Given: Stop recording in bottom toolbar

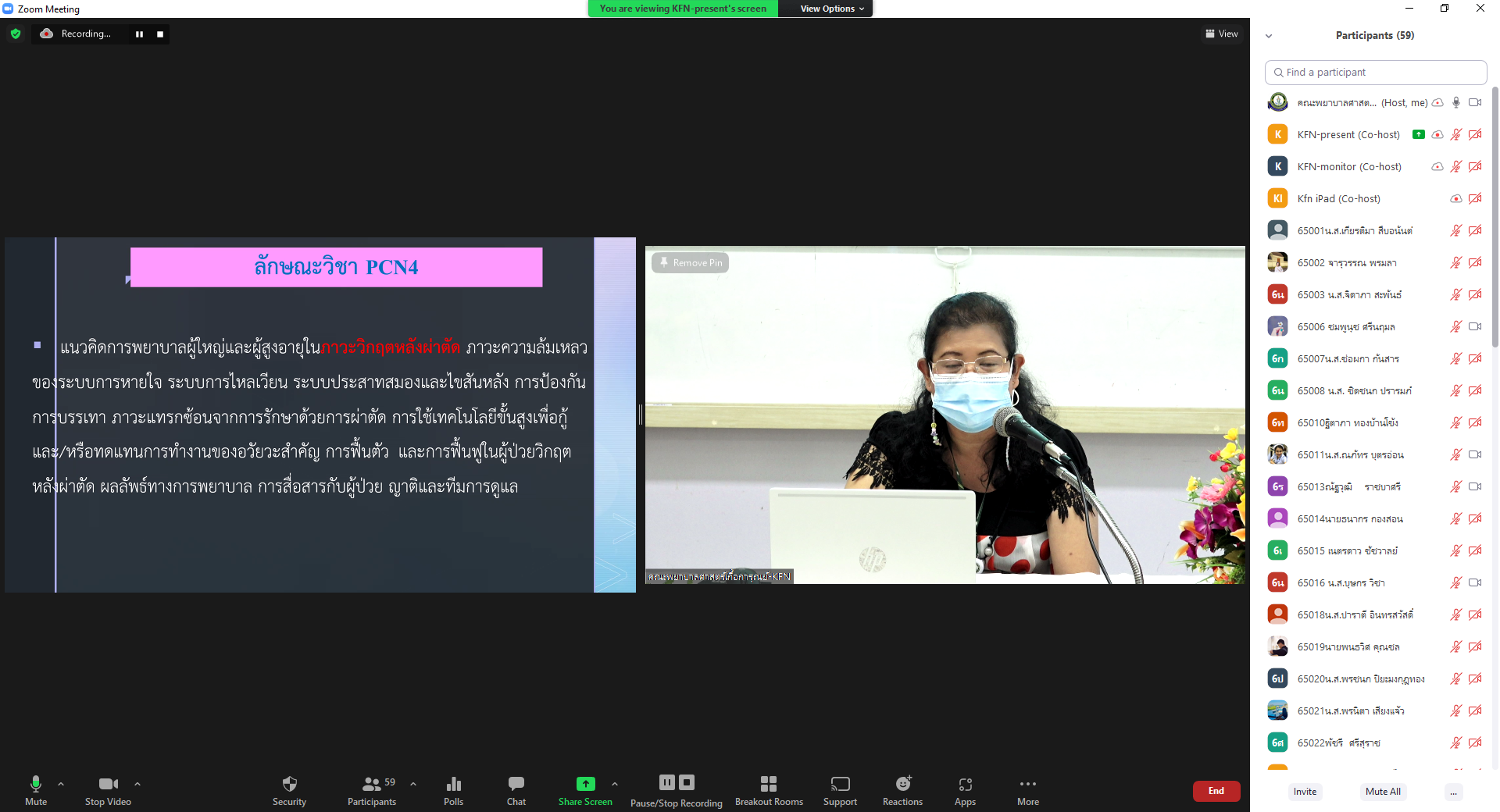Looking at the screenshot, I should click(687, 782).
